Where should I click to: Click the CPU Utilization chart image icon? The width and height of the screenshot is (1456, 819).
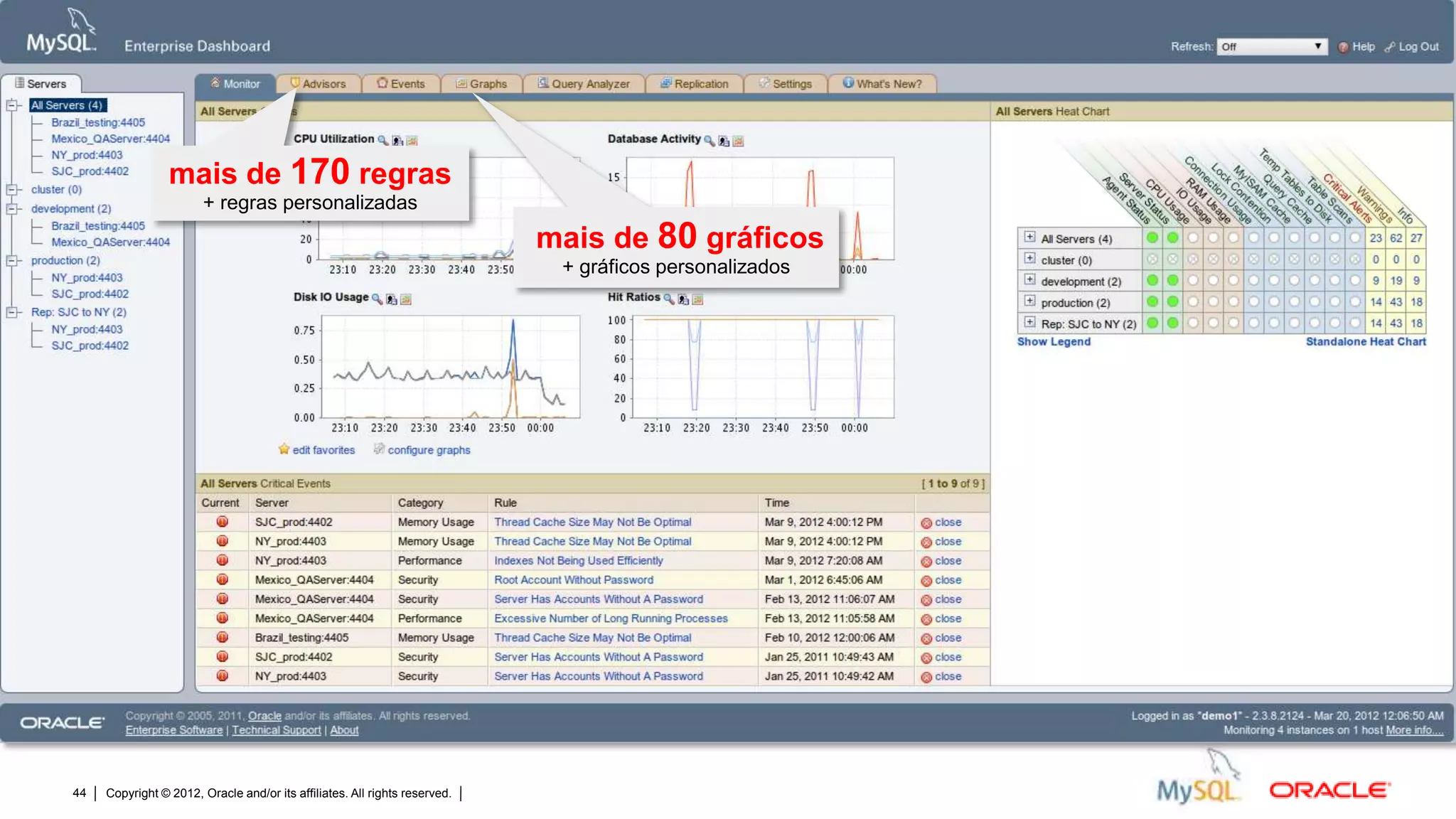pos(412,140)
